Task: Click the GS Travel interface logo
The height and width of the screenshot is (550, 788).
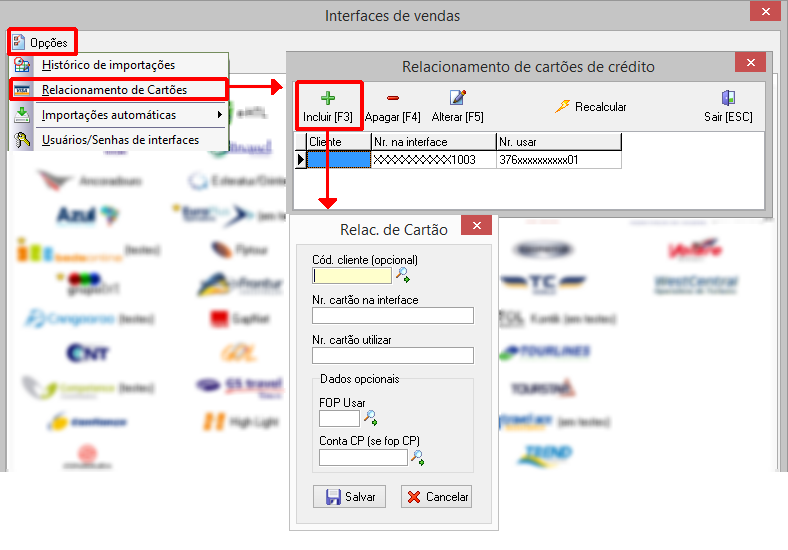Action: point(240,387)
